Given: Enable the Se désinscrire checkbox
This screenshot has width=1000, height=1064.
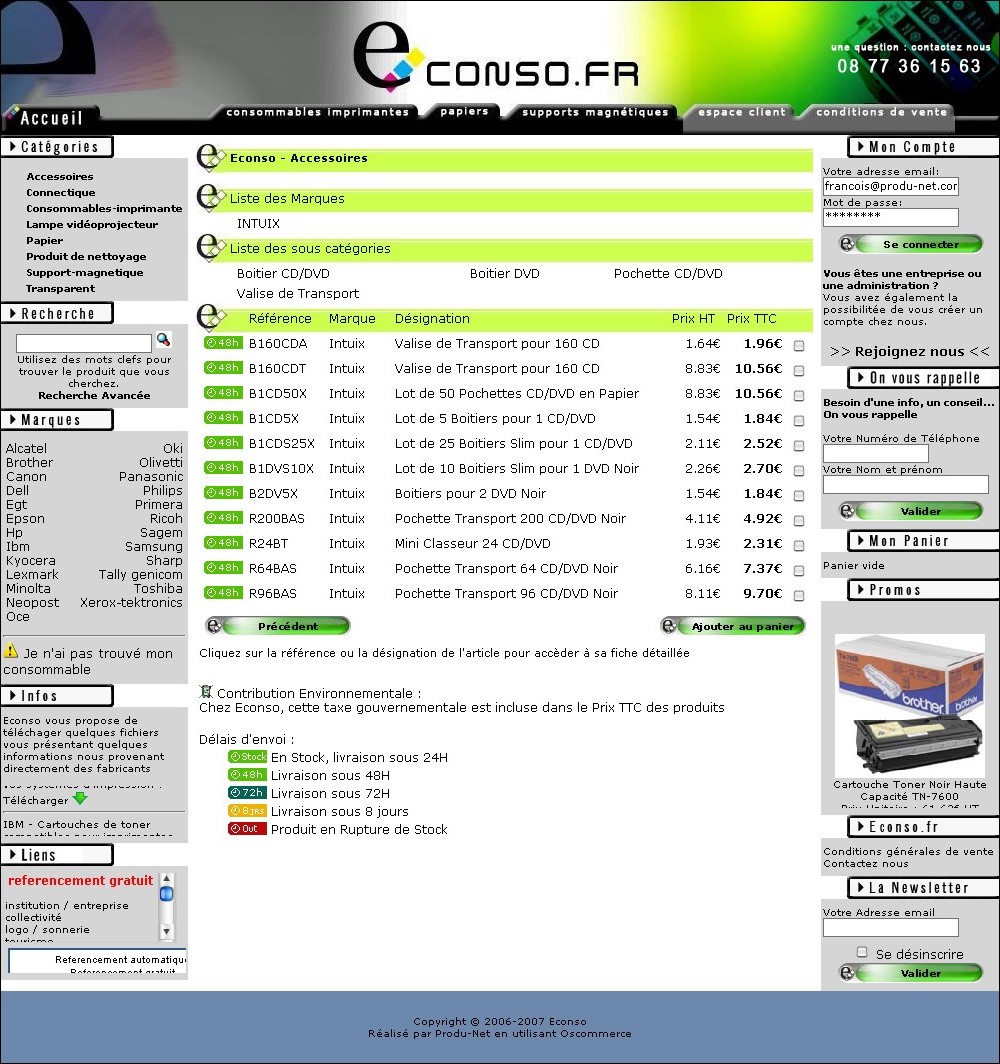Looking at the screenshot, I should [x=862, y=952].
